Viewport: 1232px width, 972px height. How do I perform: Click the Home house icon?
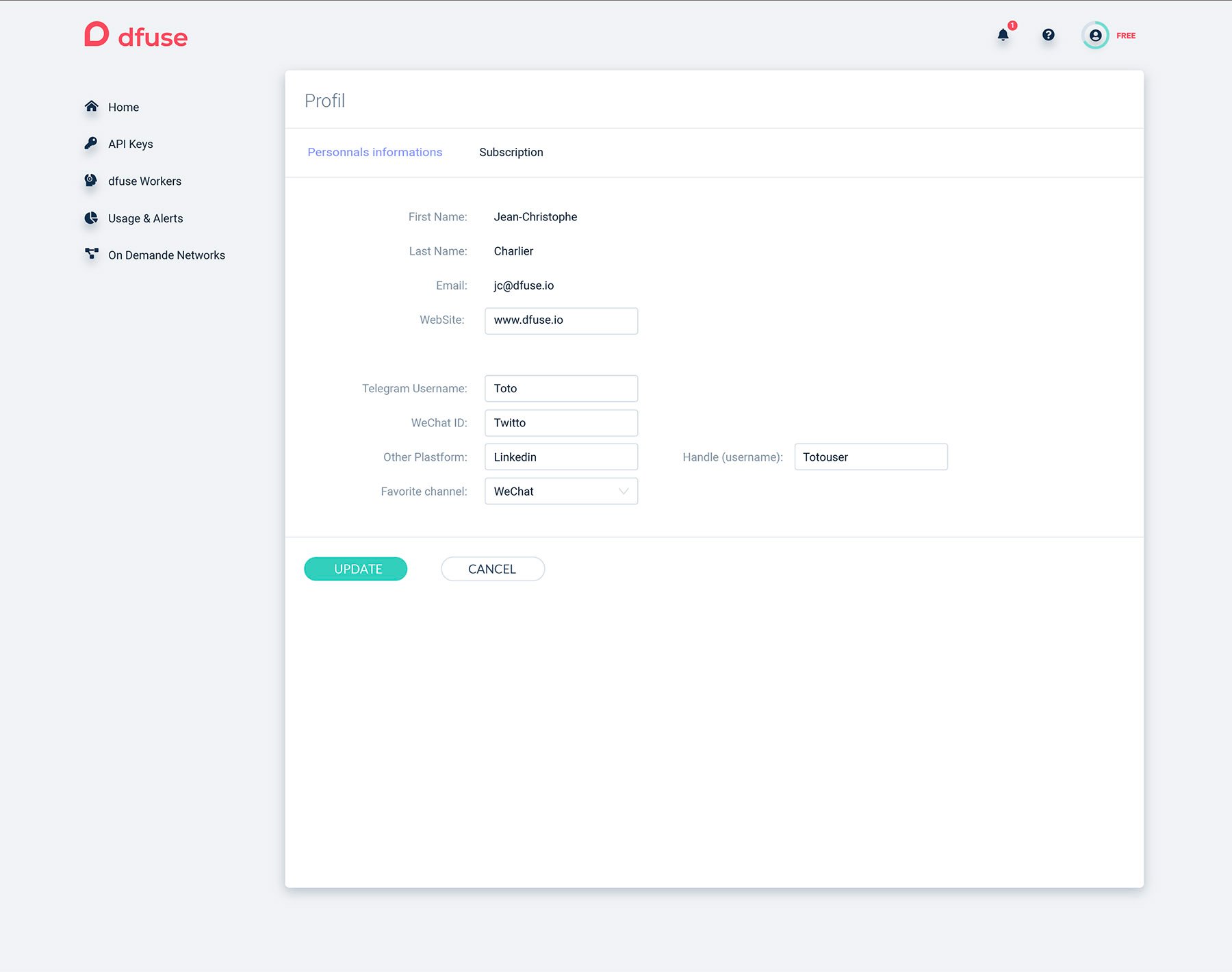coord(92,106)
